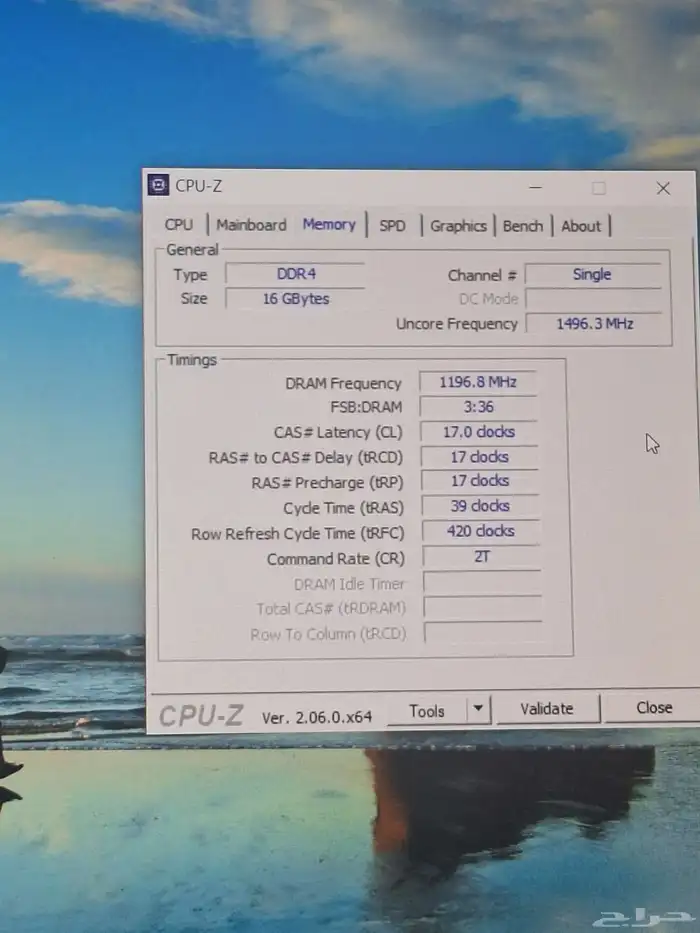The height and width of the screenshot is (933, 700).
Task: Select the Uncore Frequency 1496.3 MHz value
Action: point(594,324)
